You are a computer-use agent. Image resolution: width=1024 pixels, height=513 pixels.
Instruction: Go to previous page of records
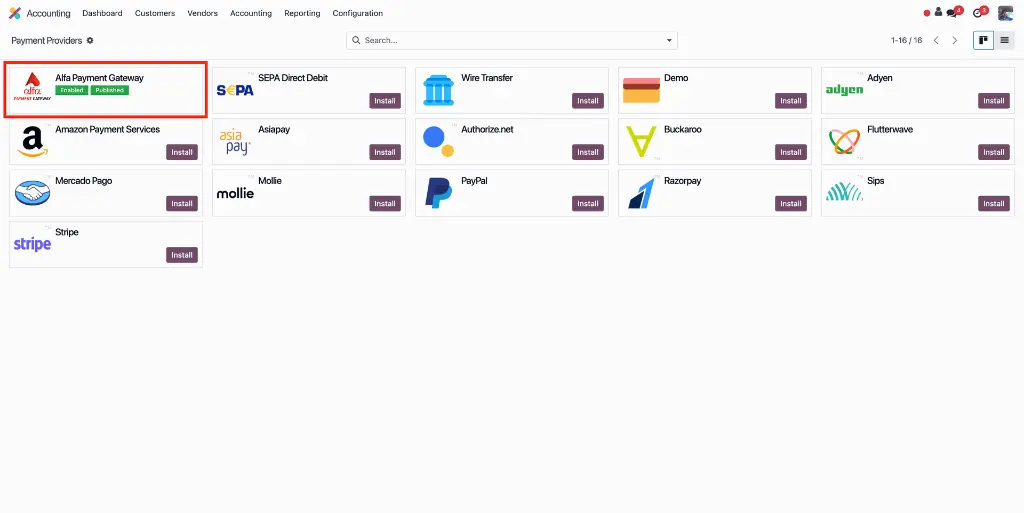(x=936, y=41)
